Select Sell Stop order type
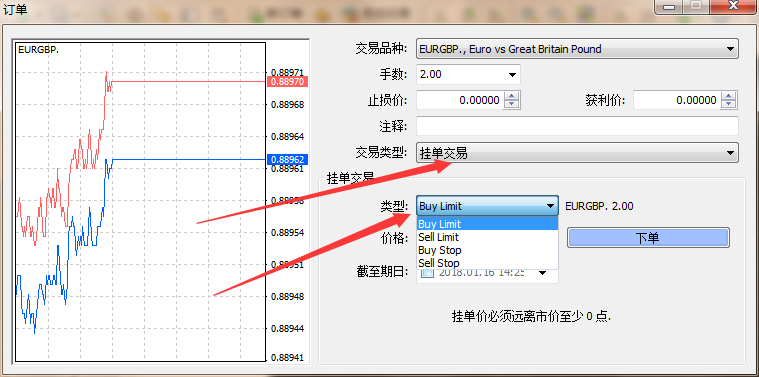759x377 pixels. click(487, 263)
